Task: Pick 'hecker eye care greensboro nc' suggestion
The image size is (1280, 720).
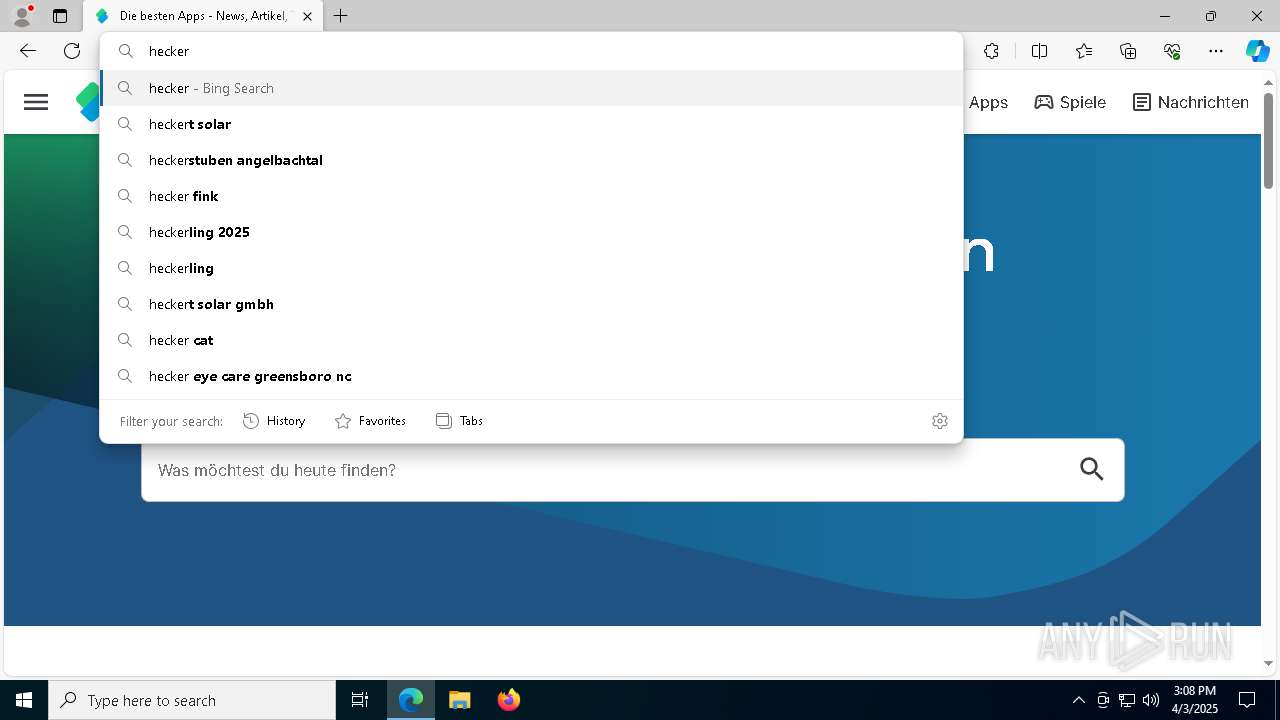Action: (531, 376)
